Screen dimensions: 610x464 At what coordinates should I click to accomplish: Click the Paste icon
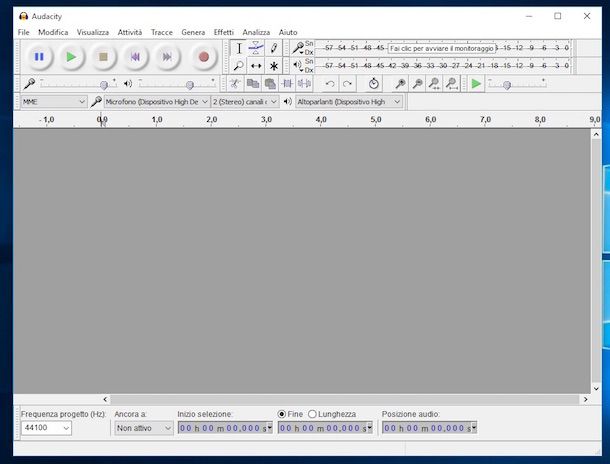point(270,84)
